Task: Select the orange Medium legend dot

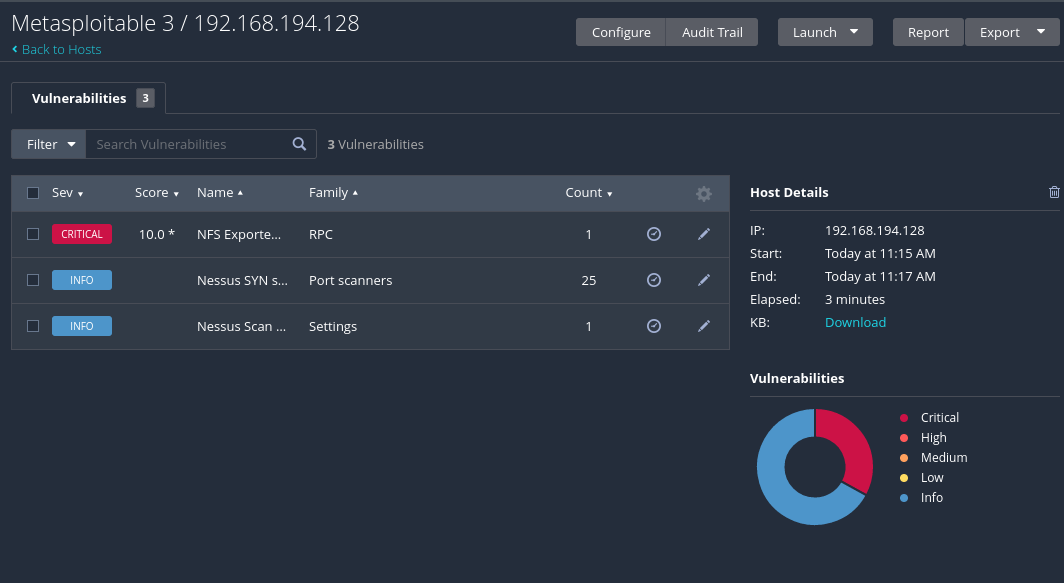Action: 904,457
